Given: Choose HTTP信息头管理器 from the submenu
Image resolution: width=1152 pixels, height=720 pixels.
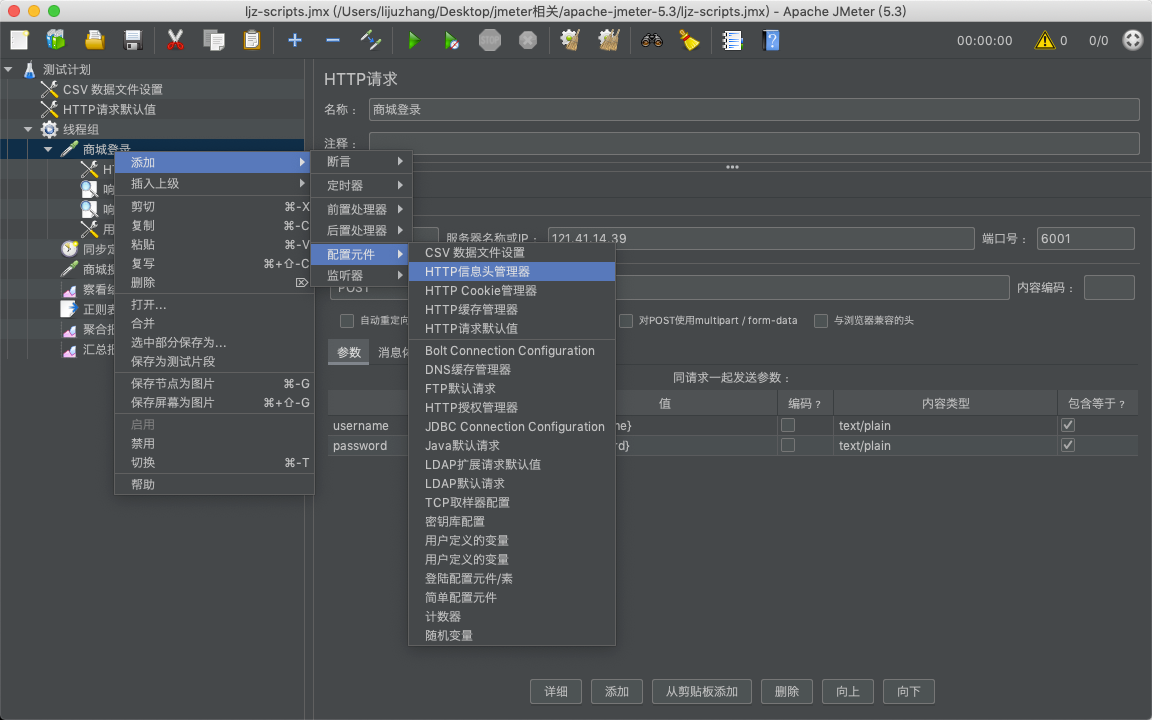Looking at the screenshot, I should (512, 272).
